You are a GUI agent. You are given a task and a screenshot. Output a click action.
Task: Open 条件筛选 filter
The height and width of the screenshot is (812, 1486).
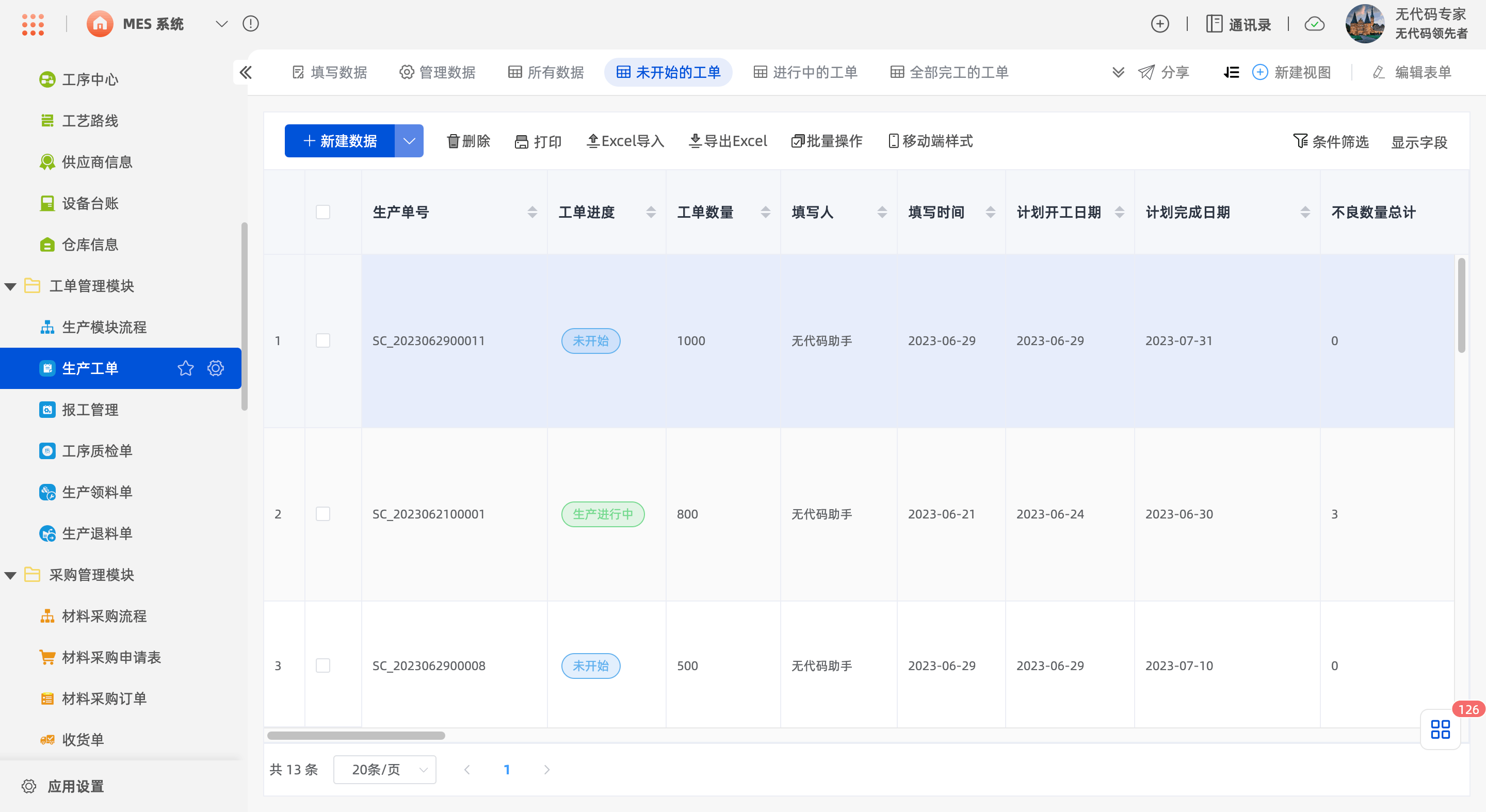[1331, 141]
